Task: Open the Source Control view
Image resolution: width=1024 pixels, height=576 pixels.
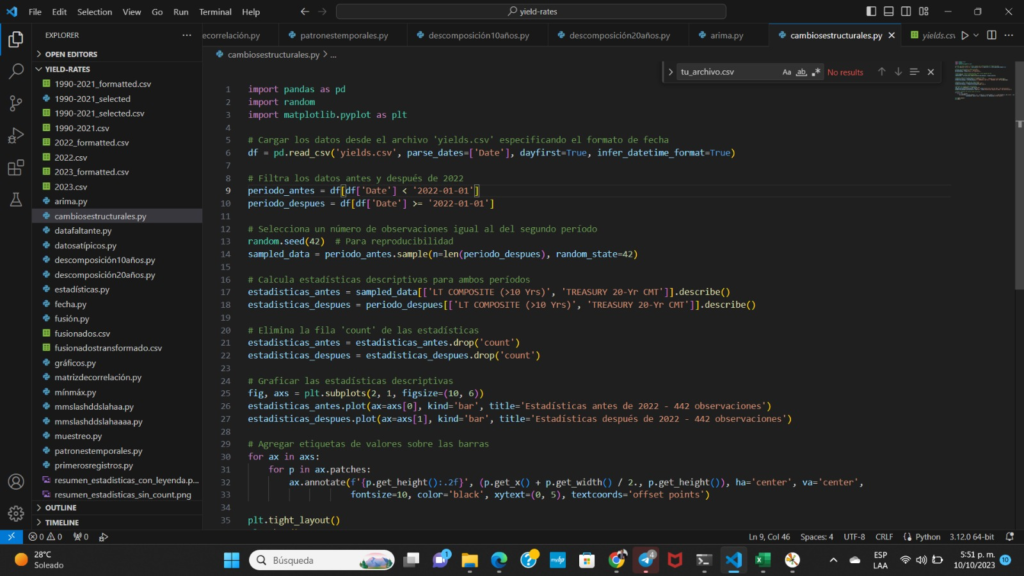Action: pyautogui.click(x=16, y=103)
